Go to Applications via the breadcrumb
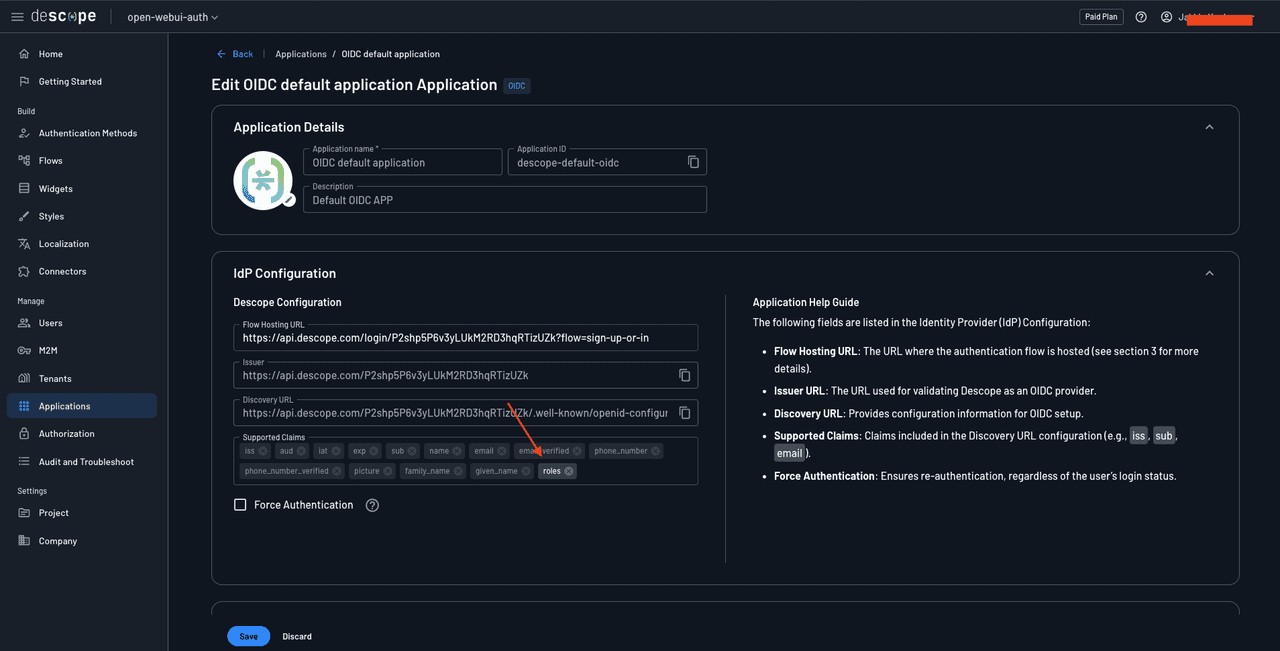Screen dimensions: 1280x651 pos(300,54)
